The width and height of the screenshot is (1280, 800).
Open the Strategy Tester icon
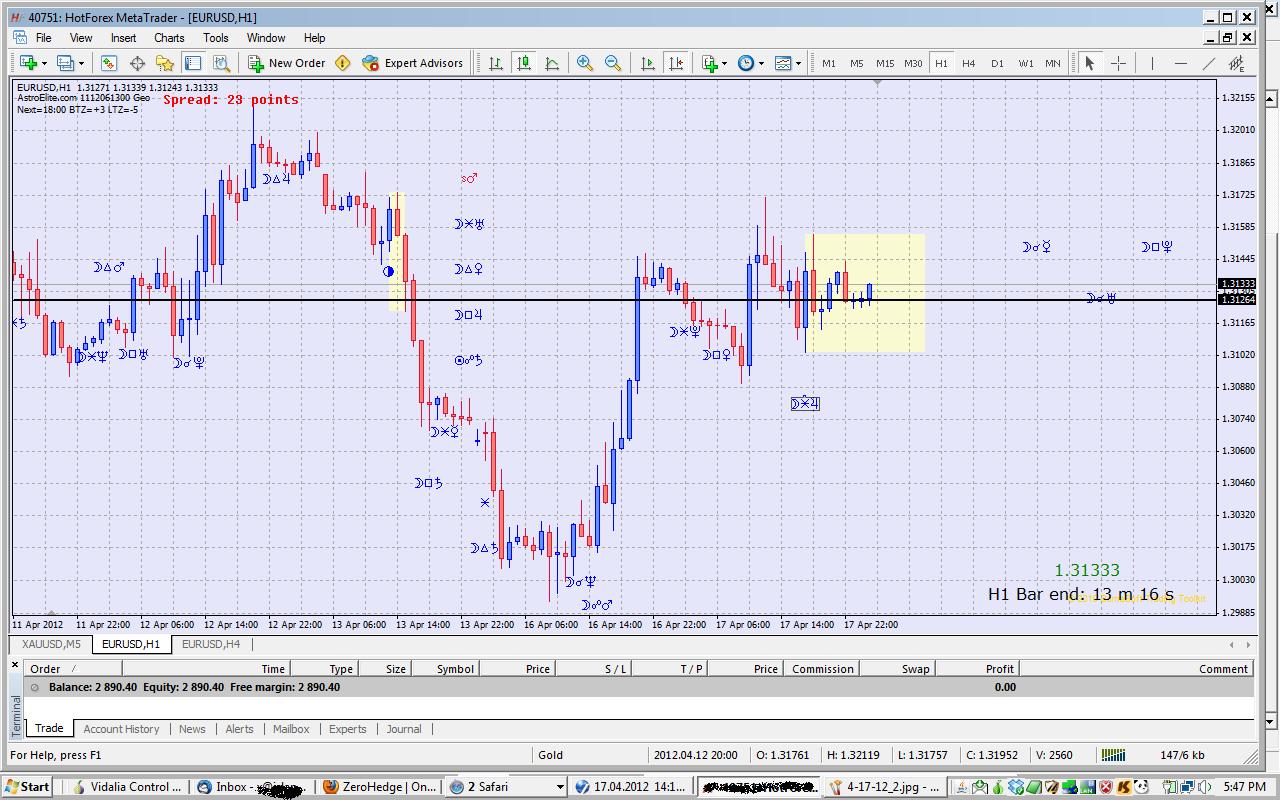[221, 63]
